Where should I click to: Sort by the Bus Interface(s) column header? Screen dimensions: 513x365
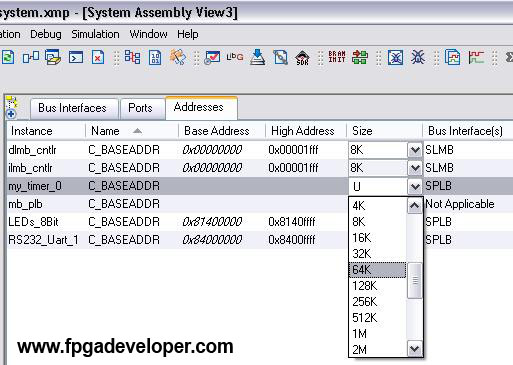tap(468, 131)
